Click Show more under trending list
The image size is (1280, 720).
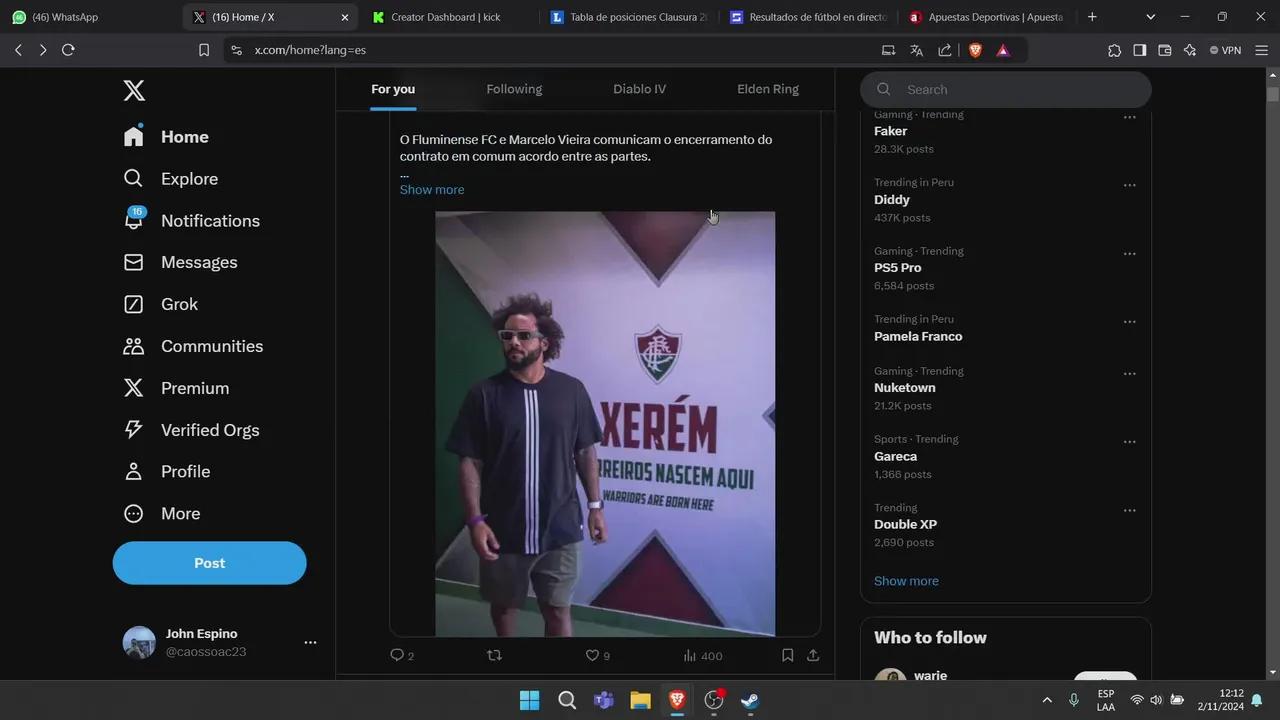pyautogui.click(x=906, y=581)
